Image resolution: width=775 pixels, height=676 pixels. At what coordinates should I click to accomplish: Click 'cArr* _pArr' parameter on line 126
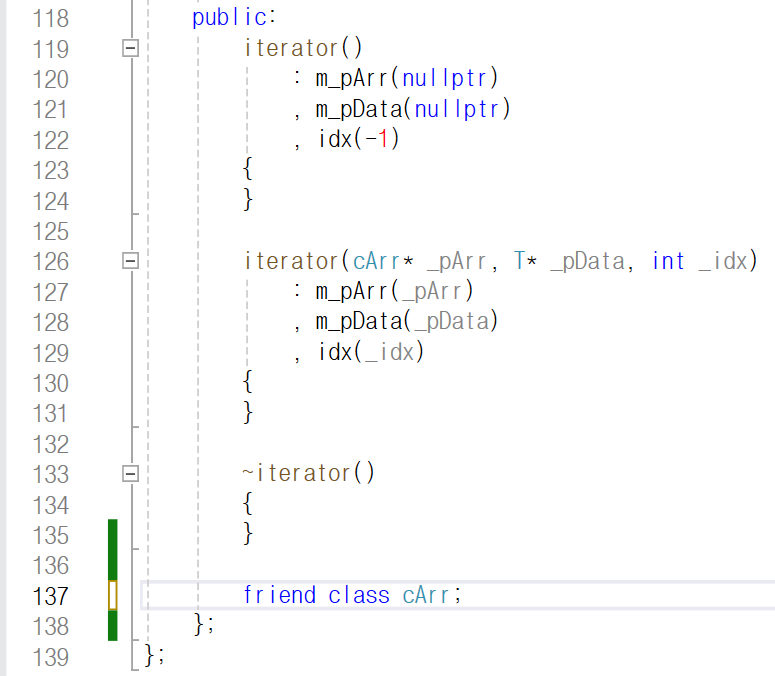pyautogui.click(x=420, y=261)
